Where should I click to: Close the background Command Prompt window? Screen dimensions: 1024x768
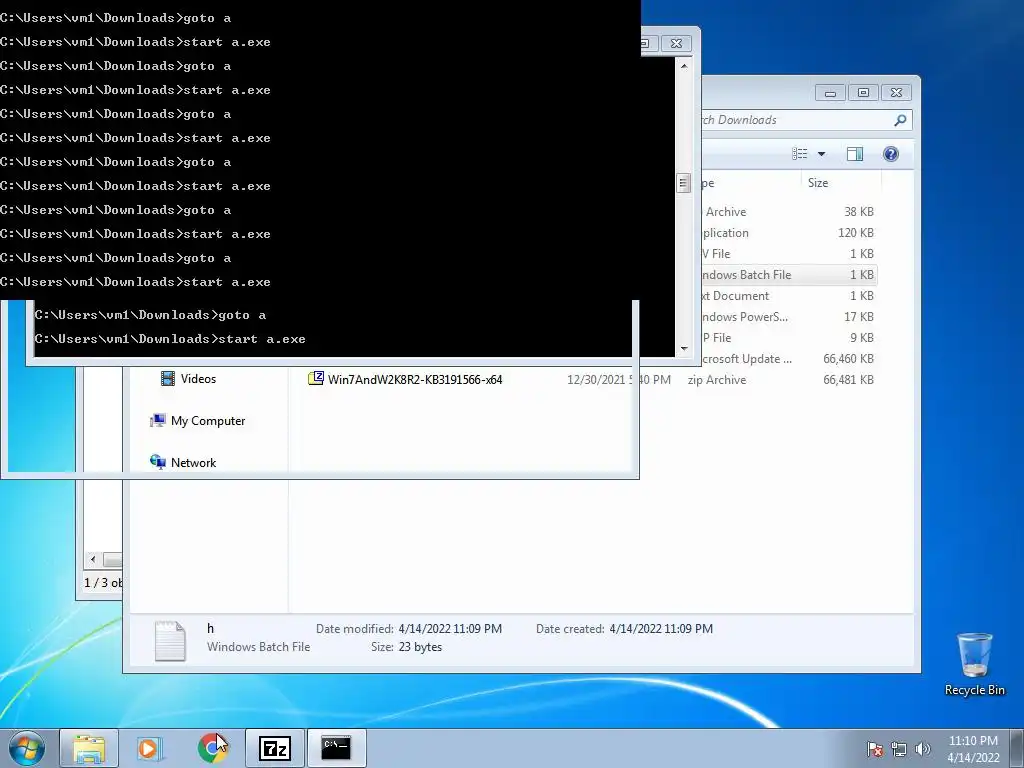[677, 43]
